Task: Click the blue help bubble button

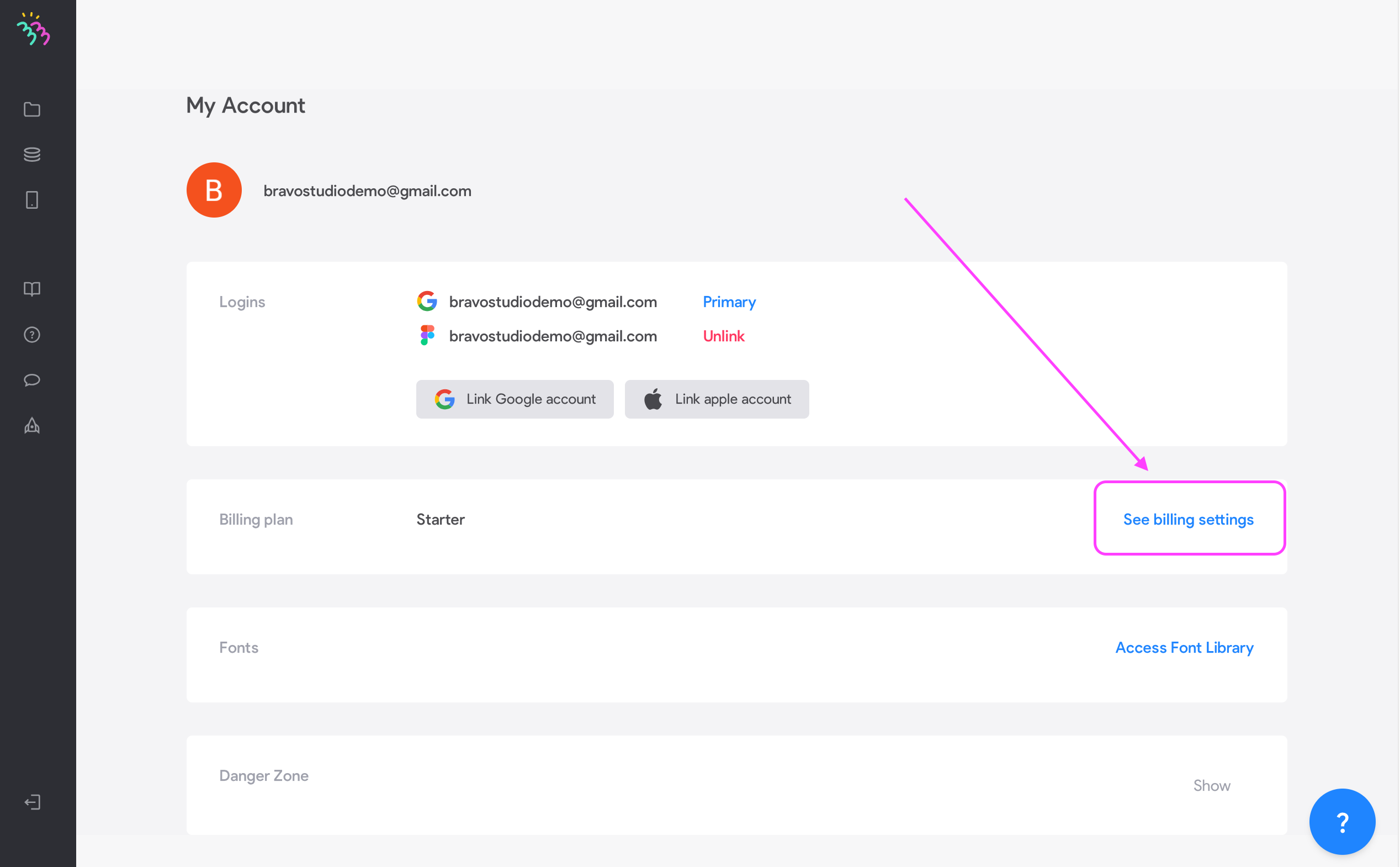Action: tap(1341, 822)
